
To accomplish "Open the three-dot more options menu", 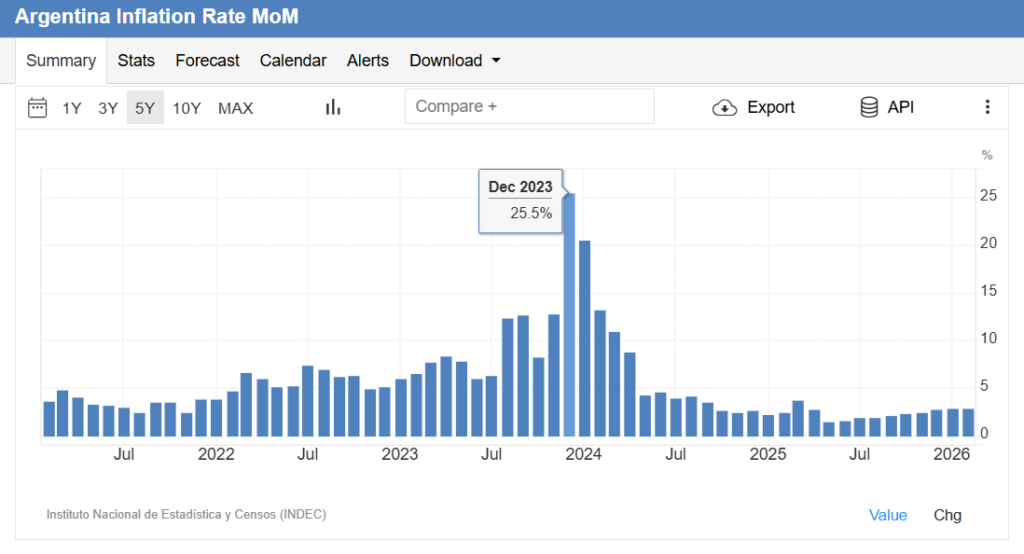I will coord(987,108).
